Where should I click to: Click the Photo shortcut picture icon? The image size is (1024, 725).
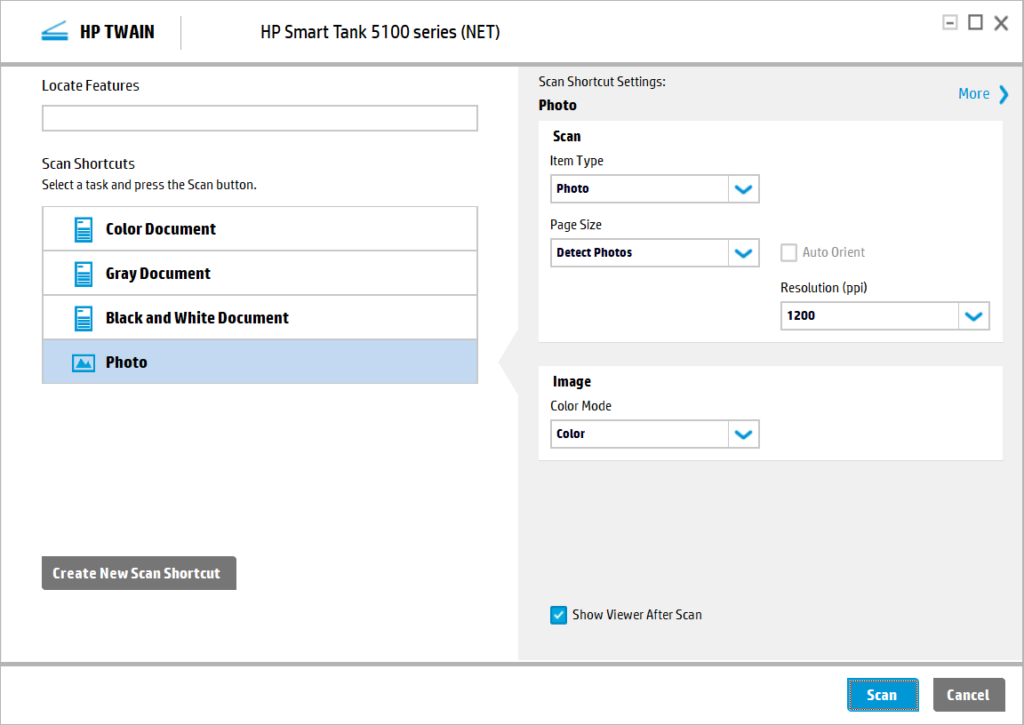[84, 363]
